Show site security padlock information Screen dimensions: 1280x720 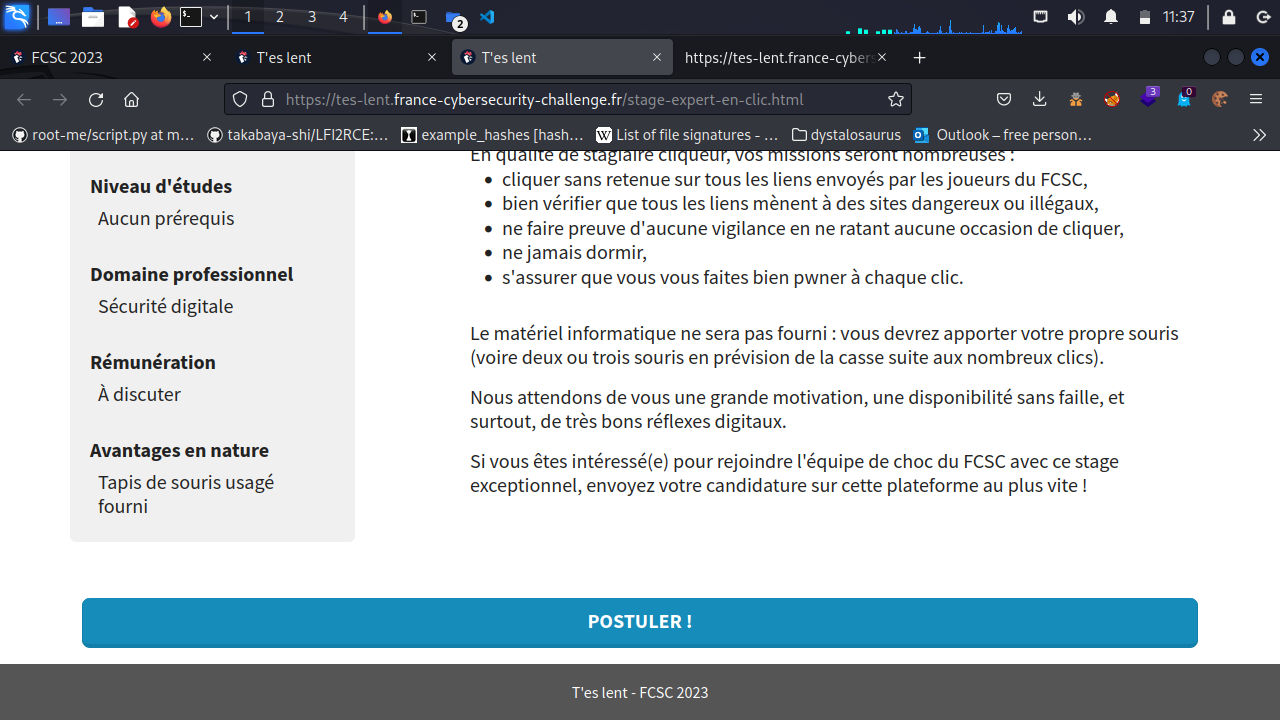267,99
